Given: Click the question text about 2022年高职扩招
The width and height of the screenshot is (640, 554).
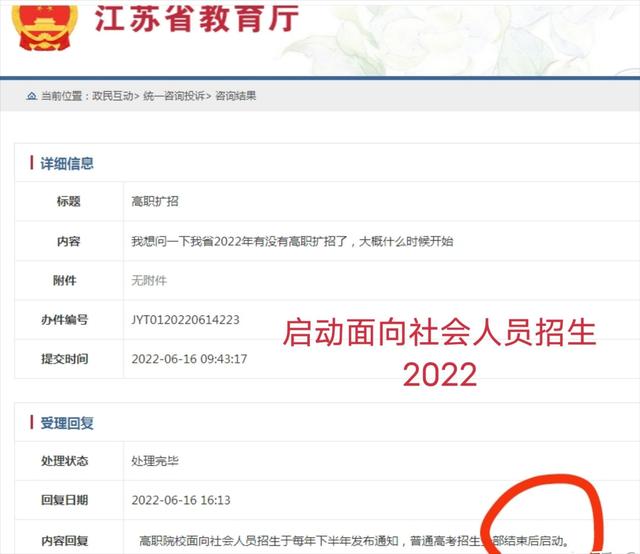Looking at the screenshot, I should pyautogui.click(x=292, y=241).
